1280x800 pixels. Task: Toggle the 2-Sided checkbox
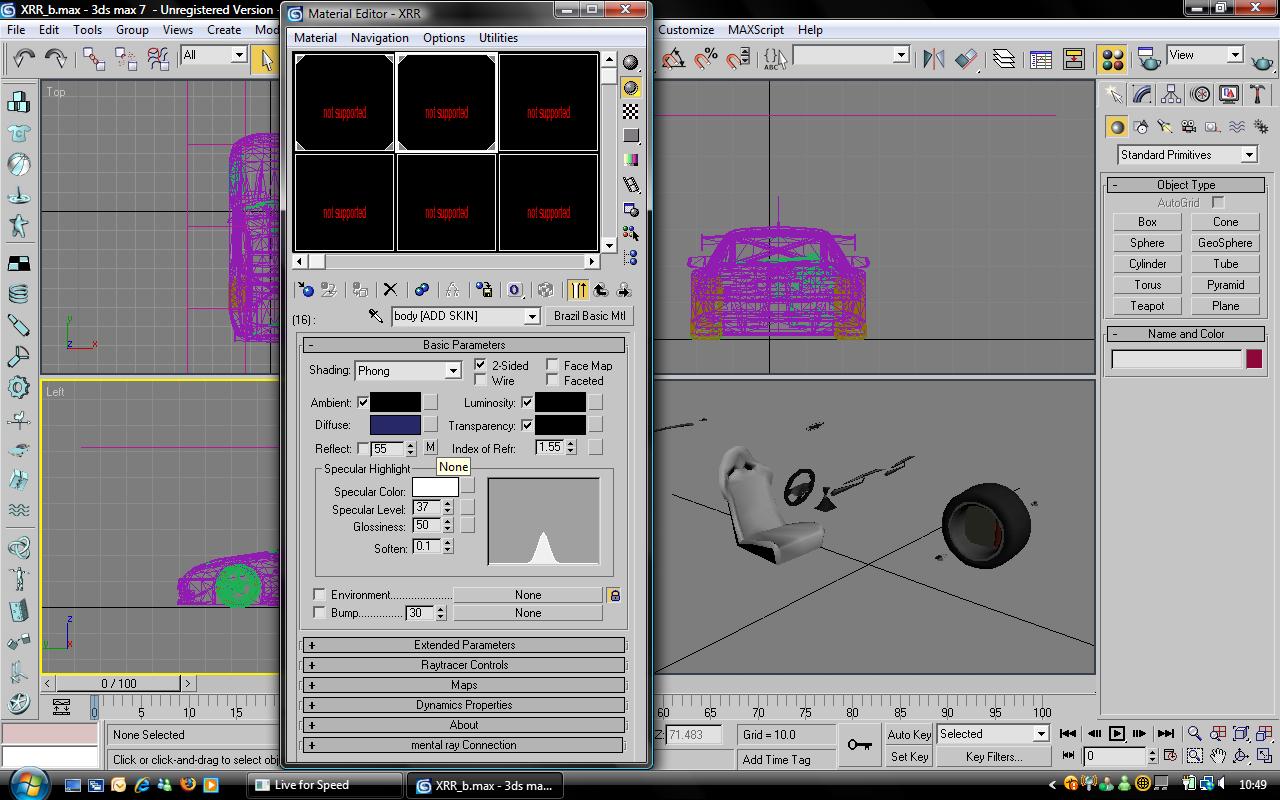[x=480, y=365]
